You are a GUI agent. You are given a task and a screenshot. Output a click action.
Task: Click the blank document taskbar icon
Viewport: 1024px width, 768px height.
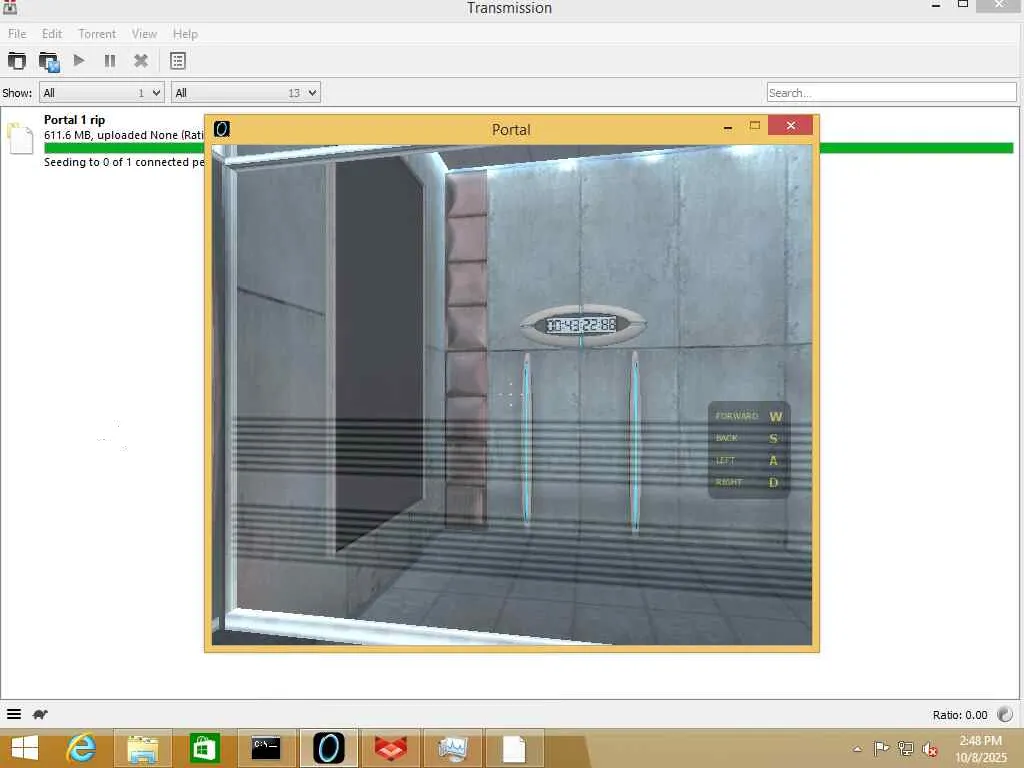[514, 748]
